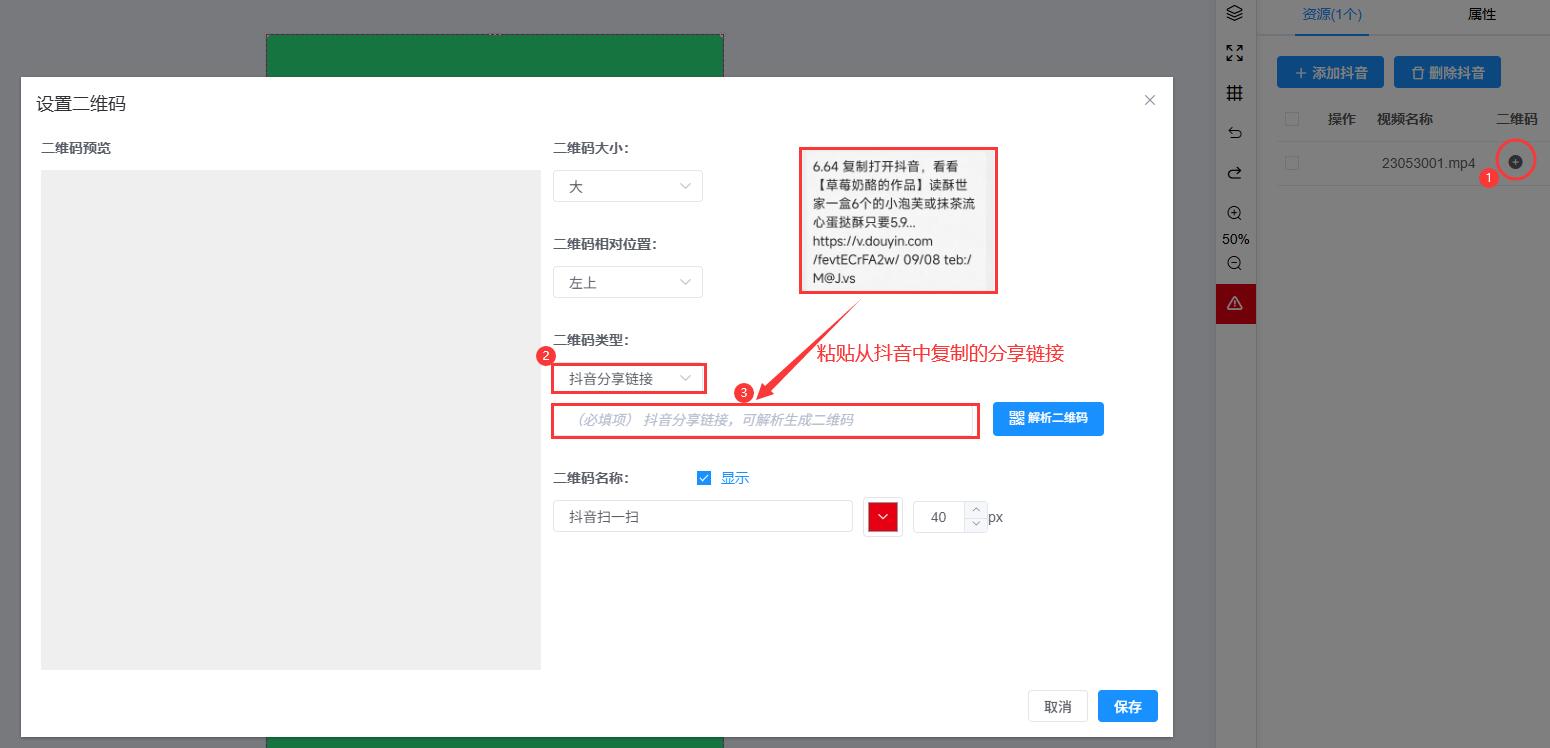
Task: Tick the header select-all checkbox in the resource table
Action: click(1292, 119)
